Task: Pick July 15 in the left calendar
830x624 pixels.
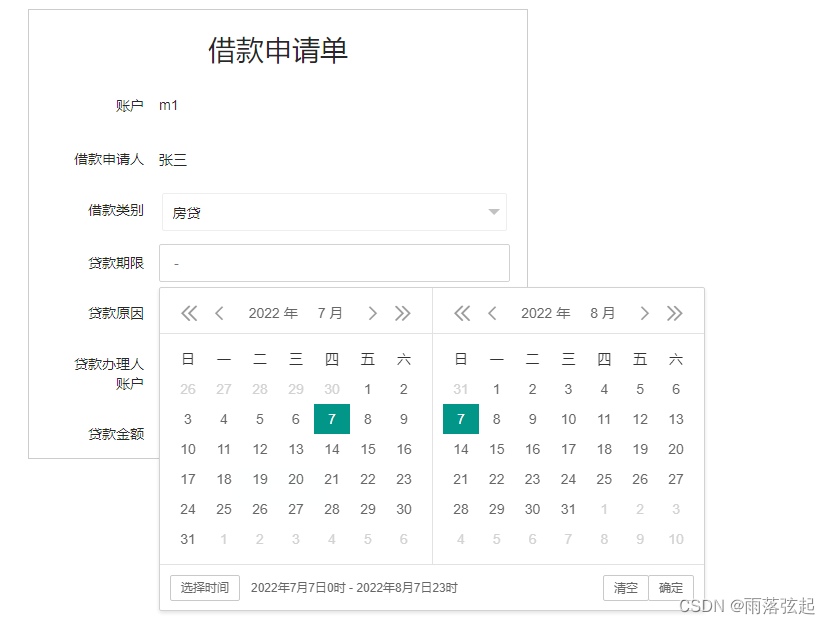Action: tap(368, 449)
